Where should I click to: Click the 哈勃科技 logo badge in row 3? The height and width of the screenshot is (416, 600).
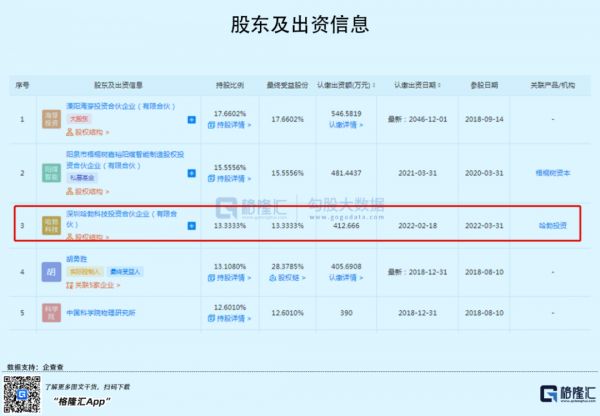coord(50,226)
